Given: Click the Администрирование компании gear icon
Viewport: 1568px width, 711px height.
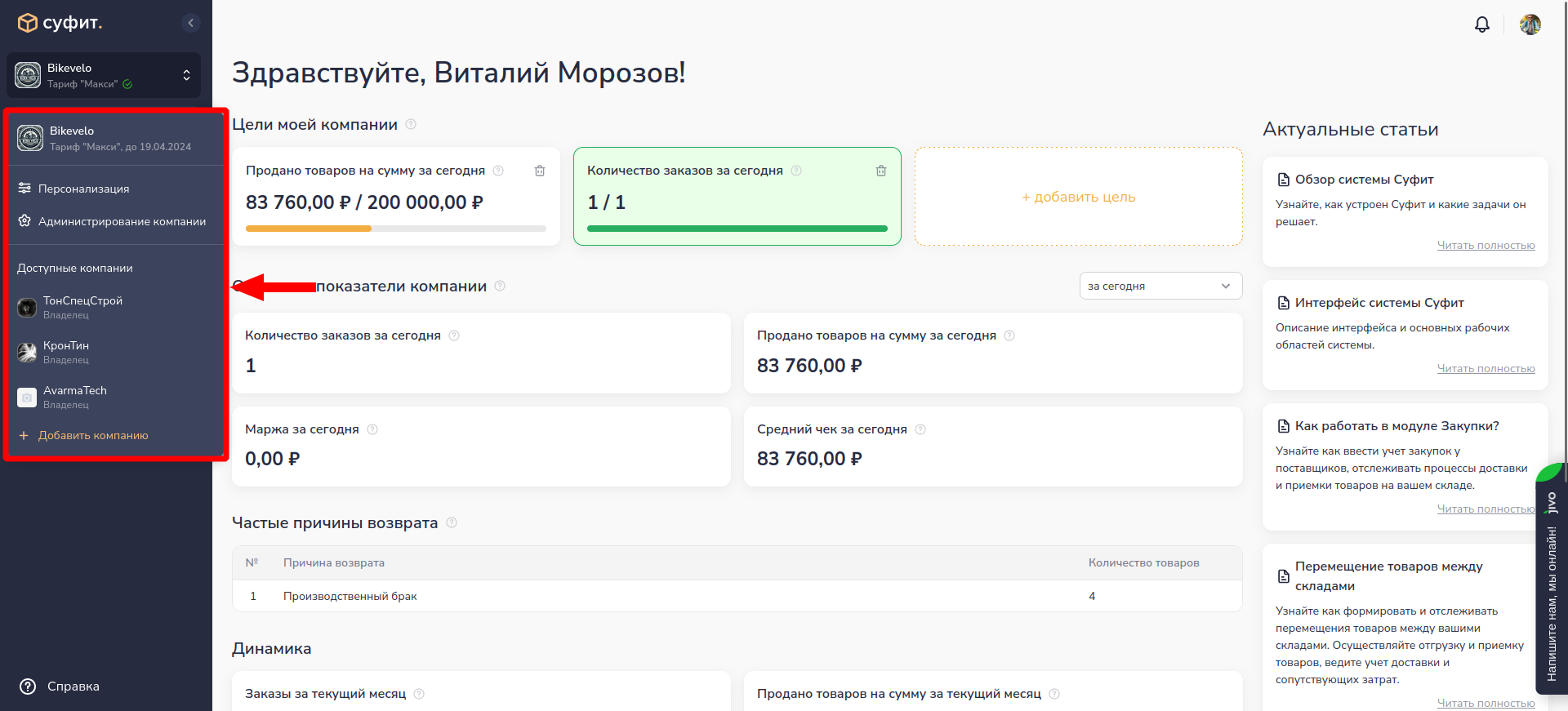Looking at the screenshot, I should click(24, 220).
